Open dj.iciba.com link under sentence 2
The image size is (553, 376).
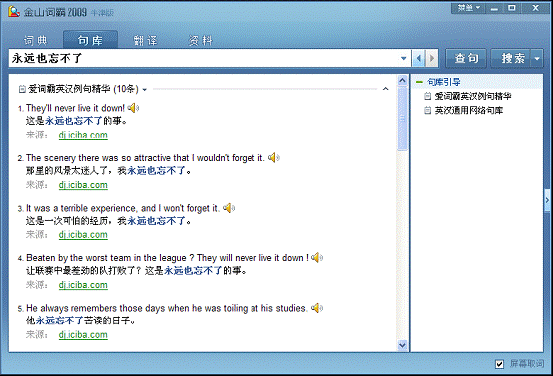83,185
